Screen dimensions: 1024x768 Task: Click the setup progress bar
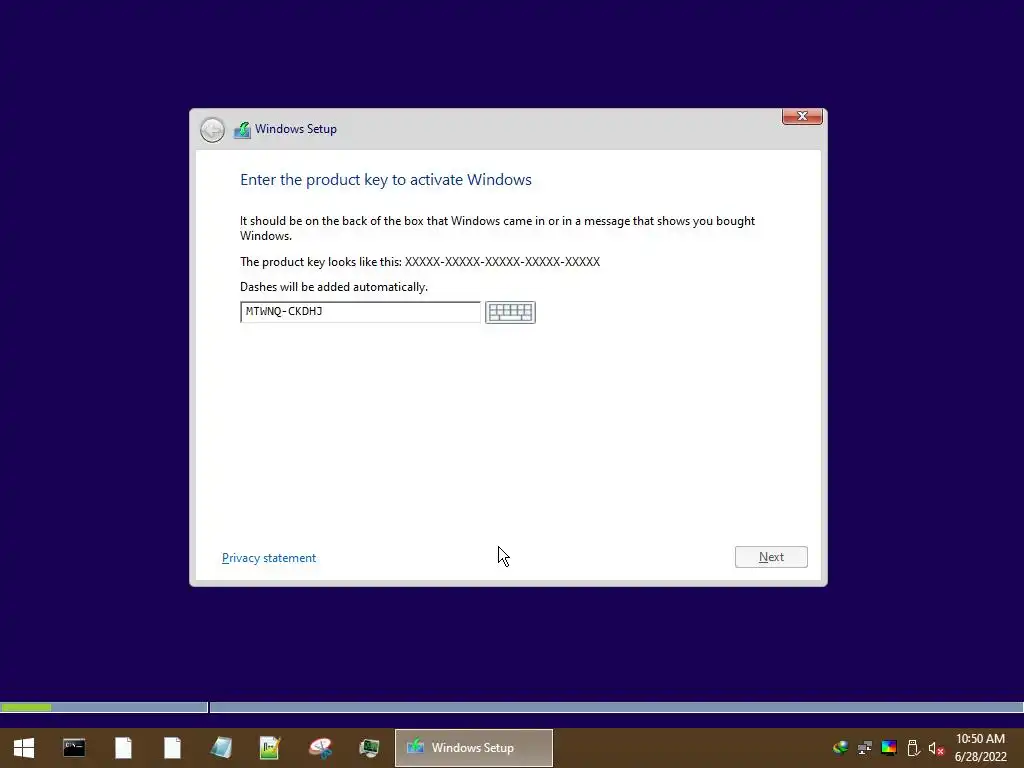coord(512,707)
